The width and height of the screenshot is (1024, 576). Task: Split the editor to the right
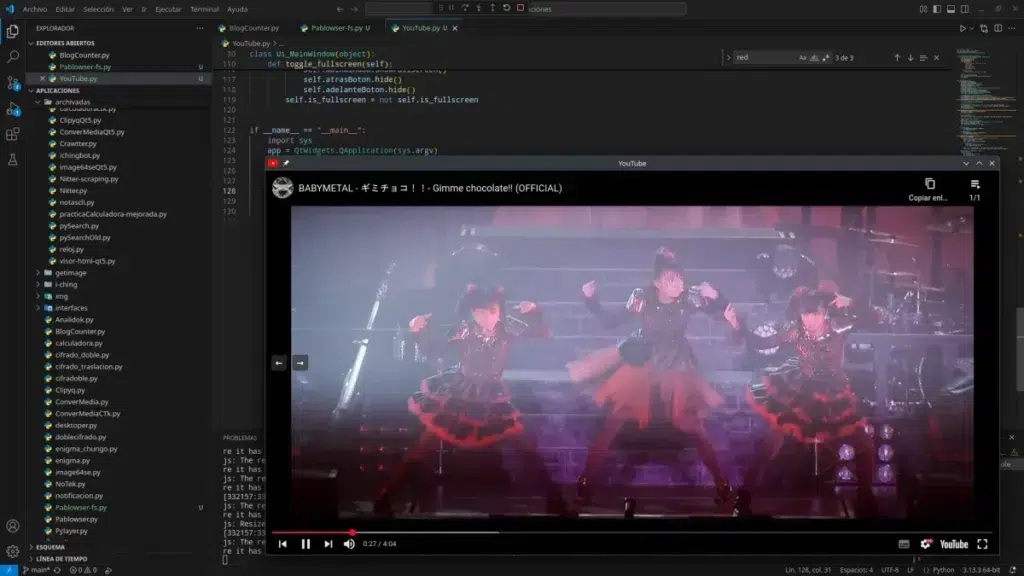click(998, 28)
